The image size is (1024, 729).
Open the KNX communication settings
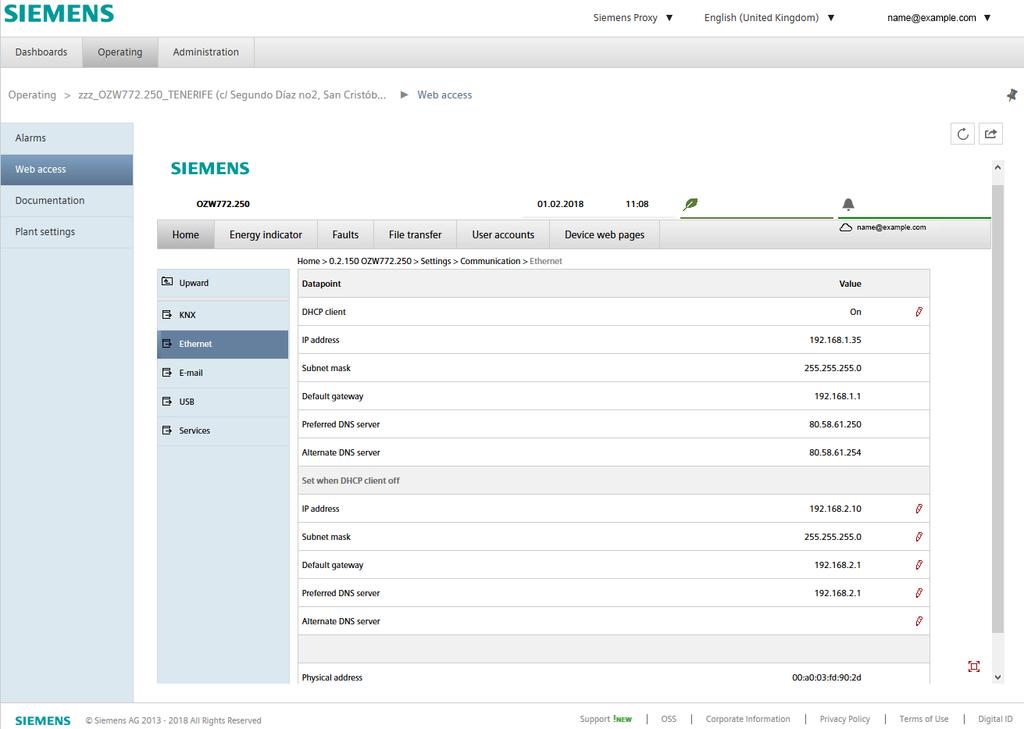point(223,315)
